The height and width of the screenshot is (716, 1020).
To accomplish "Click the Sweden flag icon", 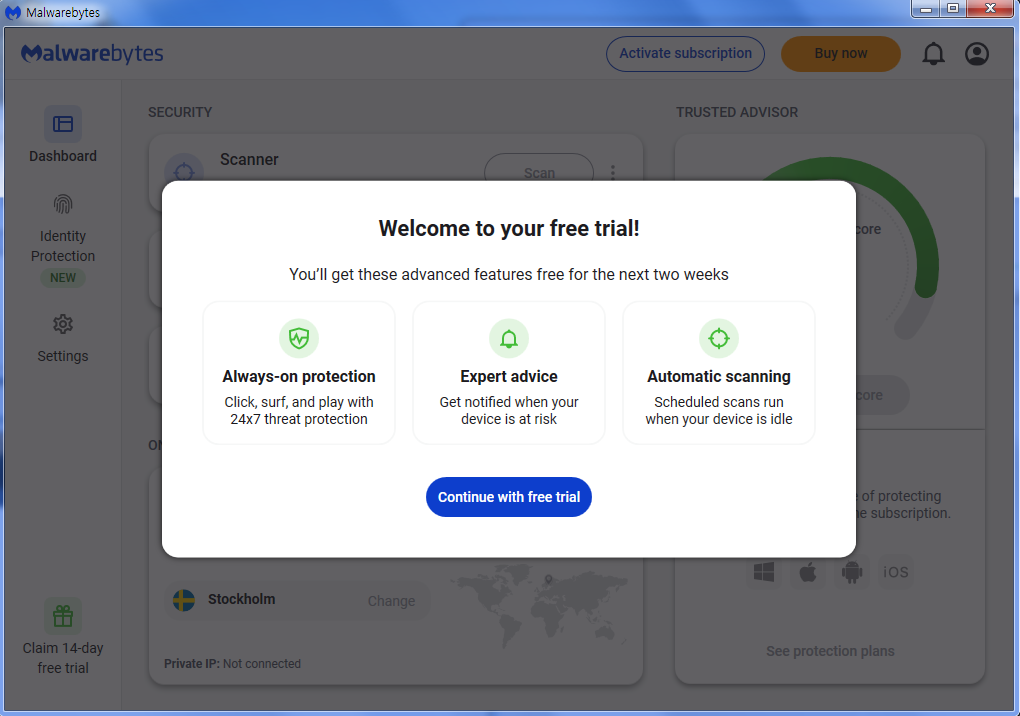I will pos(184,600).
